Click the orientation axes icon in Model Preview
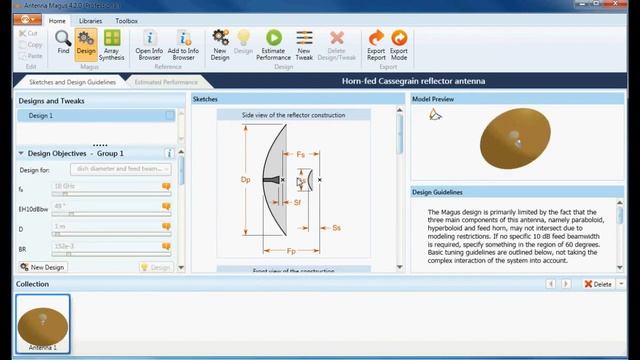Screen dimensions: 640x360 tap(435, 115)
